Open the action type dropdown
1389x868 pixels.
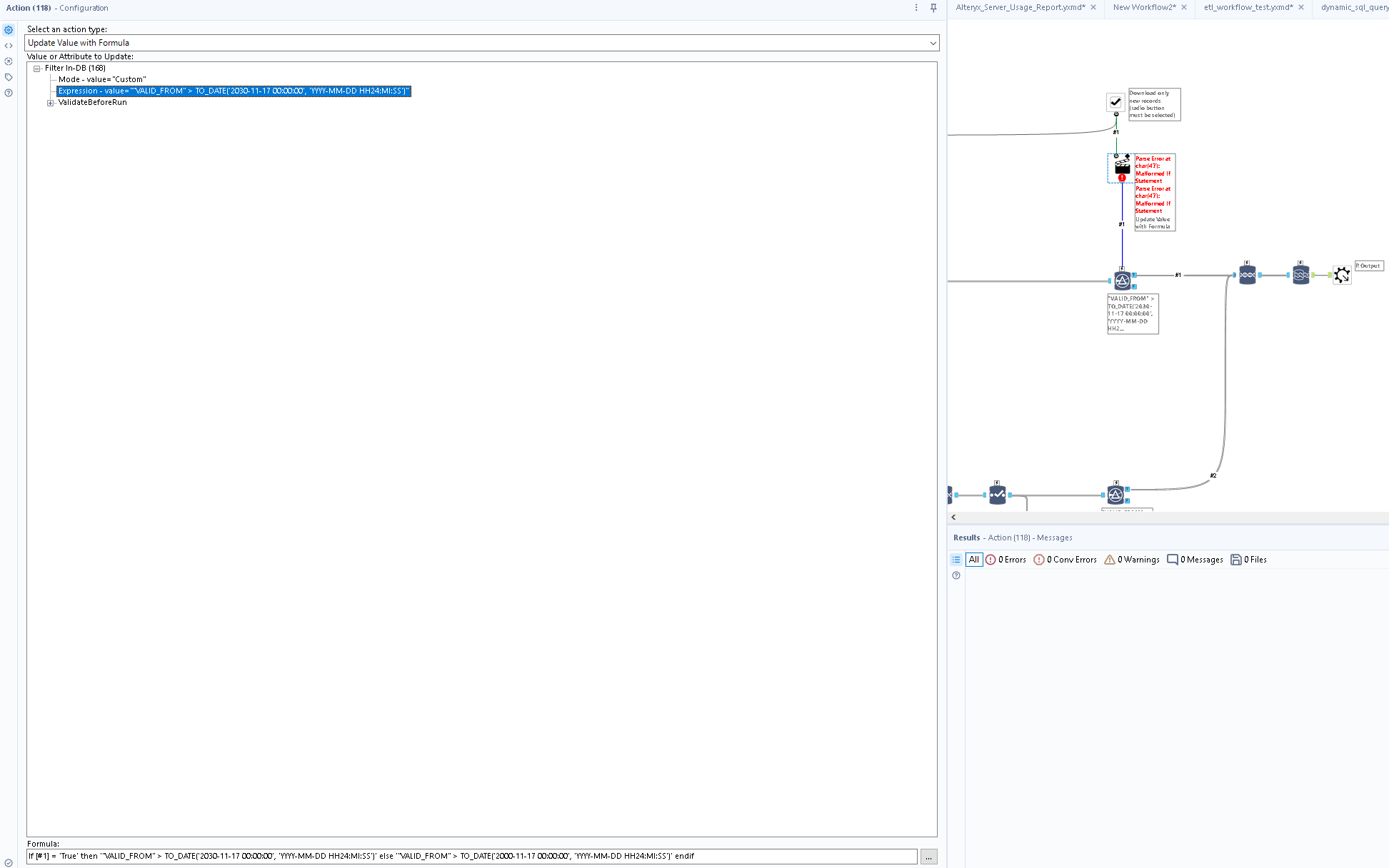click(482, 43)
